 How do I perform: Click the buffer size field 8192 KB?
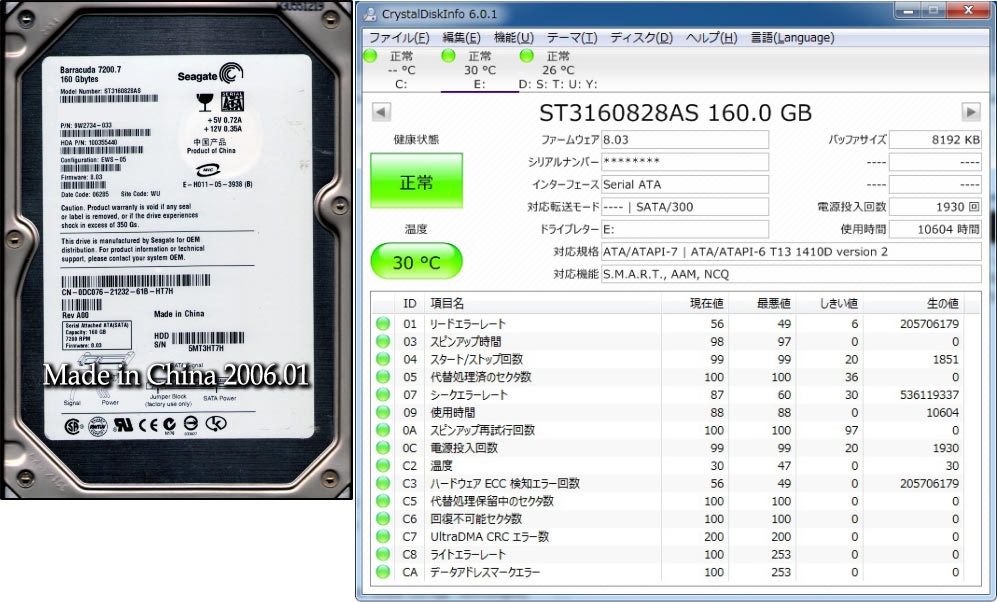935,140
